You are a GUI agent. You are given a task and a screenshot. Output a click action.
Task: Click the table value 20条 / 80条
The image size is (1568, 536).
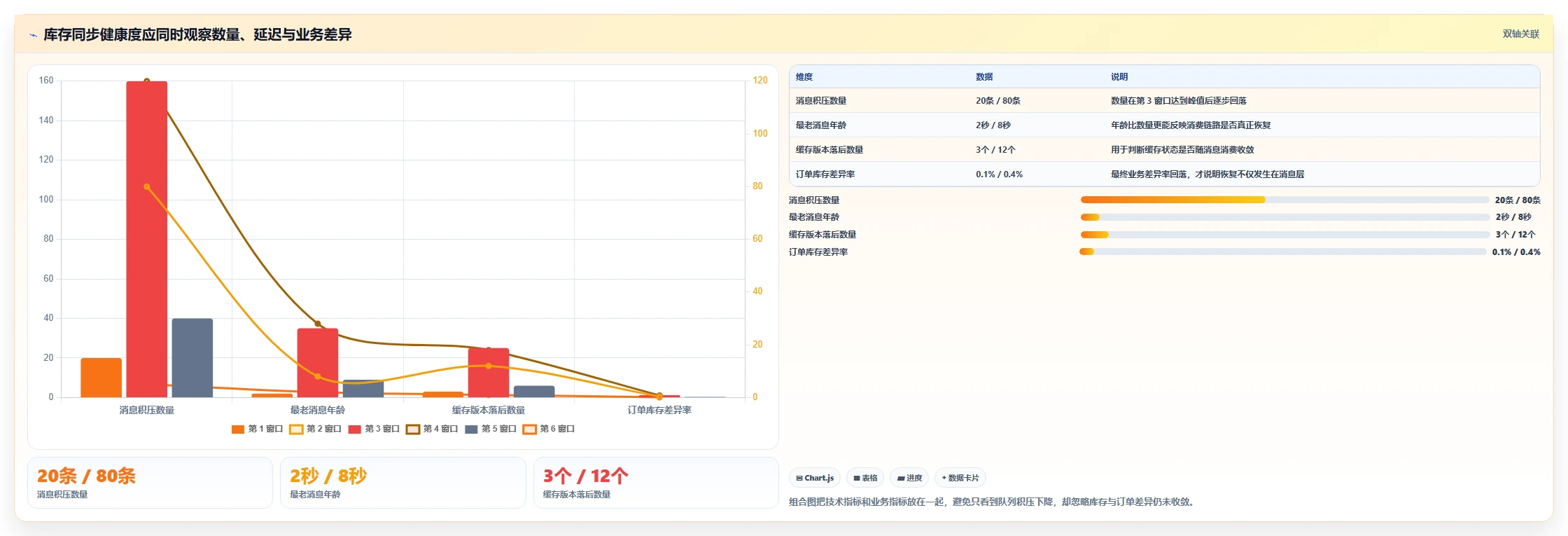(998, 101)
